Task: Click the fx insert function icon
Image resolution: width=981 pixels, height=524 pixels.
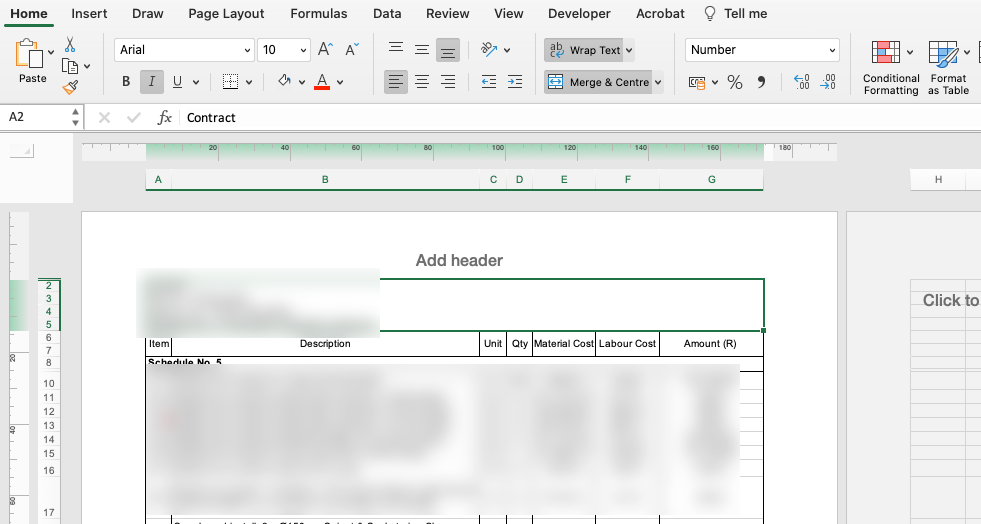Action: click(x=165, y=118)
